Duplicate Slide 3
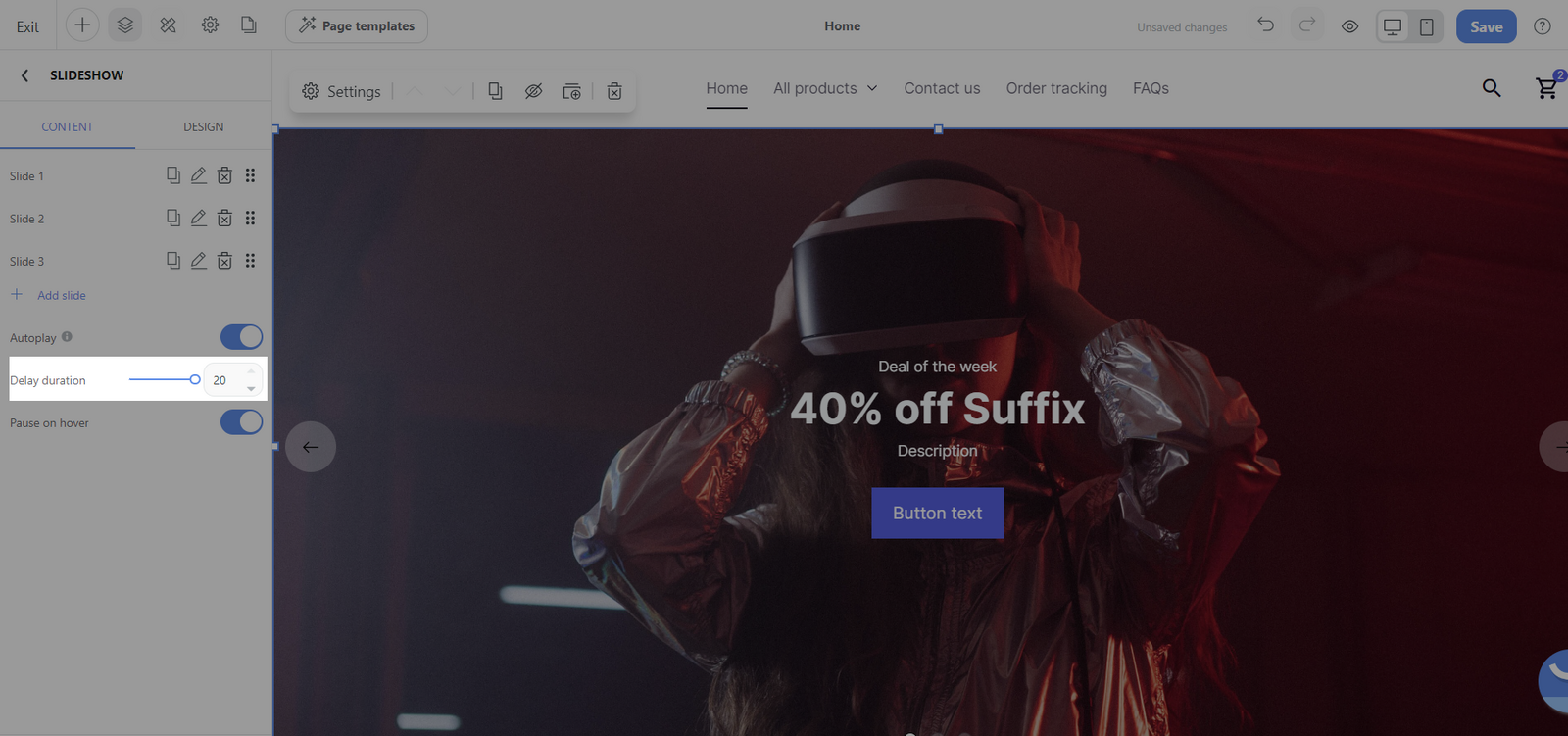Viewport: 1568px width, 736px height. click(173, 261)
